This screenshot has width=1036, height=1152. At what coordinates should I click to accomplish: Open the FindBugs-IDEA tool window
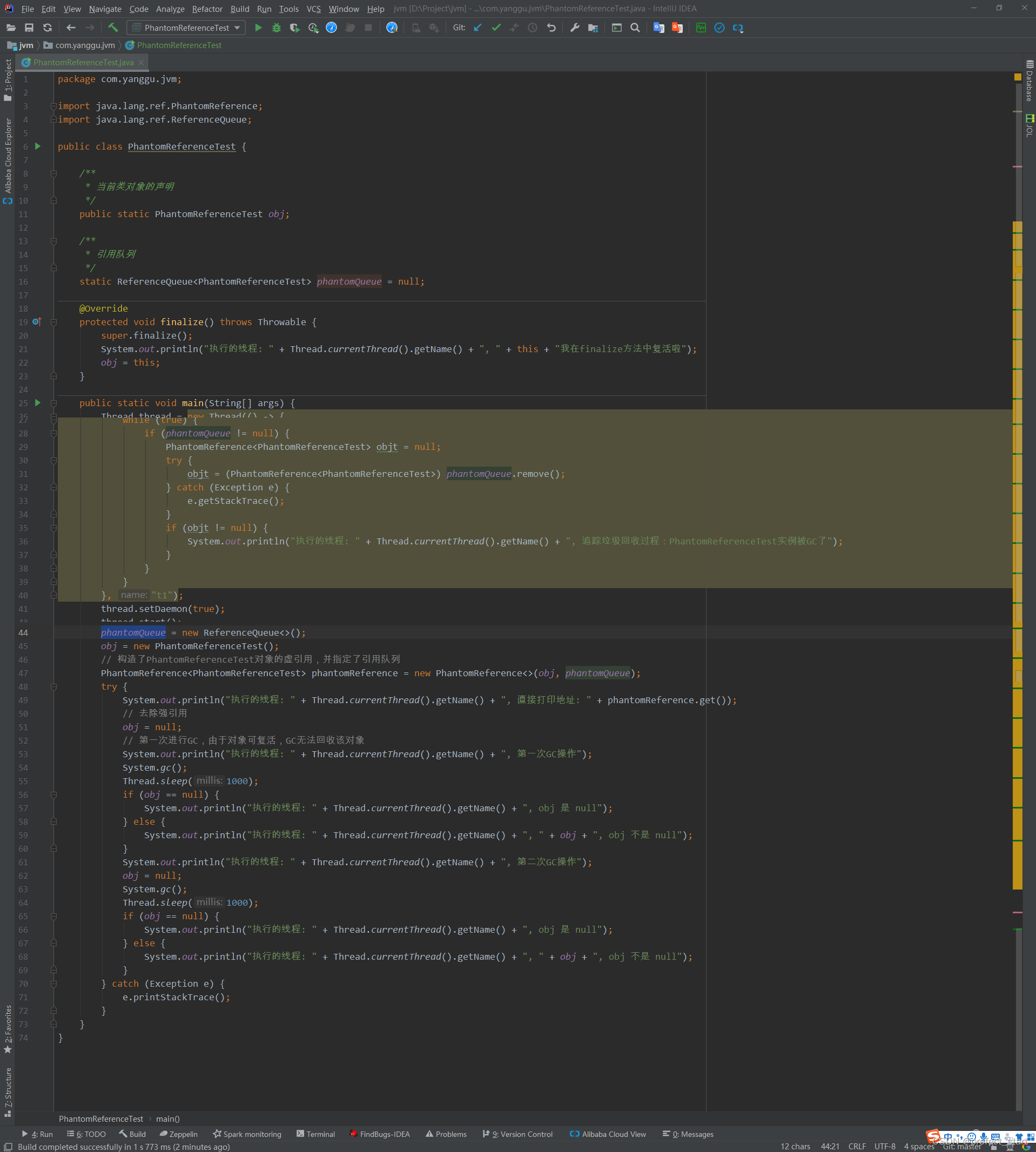pyautogui.click(x=380, y=1134)
